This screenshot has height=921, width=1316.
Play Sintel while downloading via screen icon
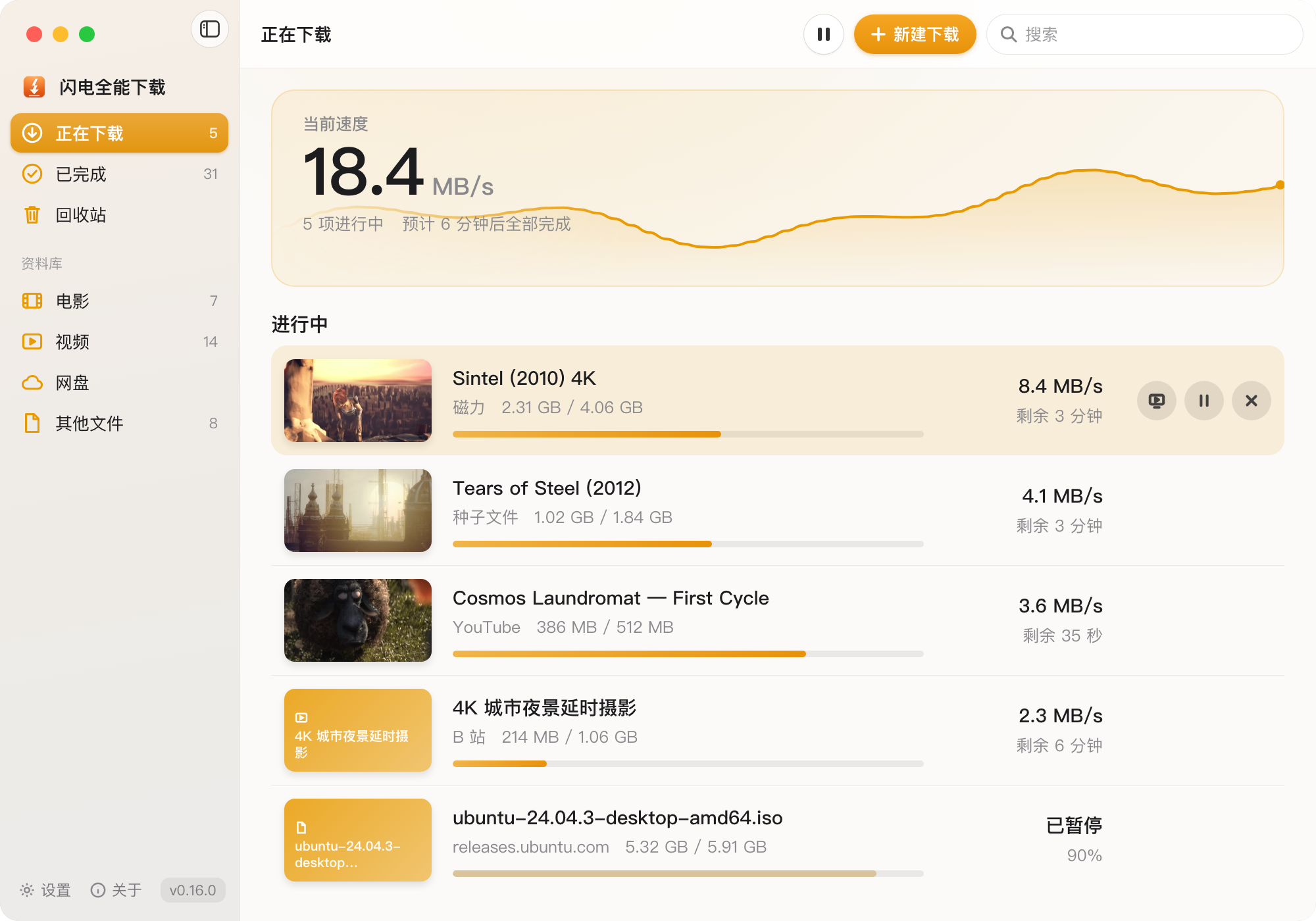click(1156, 401)
